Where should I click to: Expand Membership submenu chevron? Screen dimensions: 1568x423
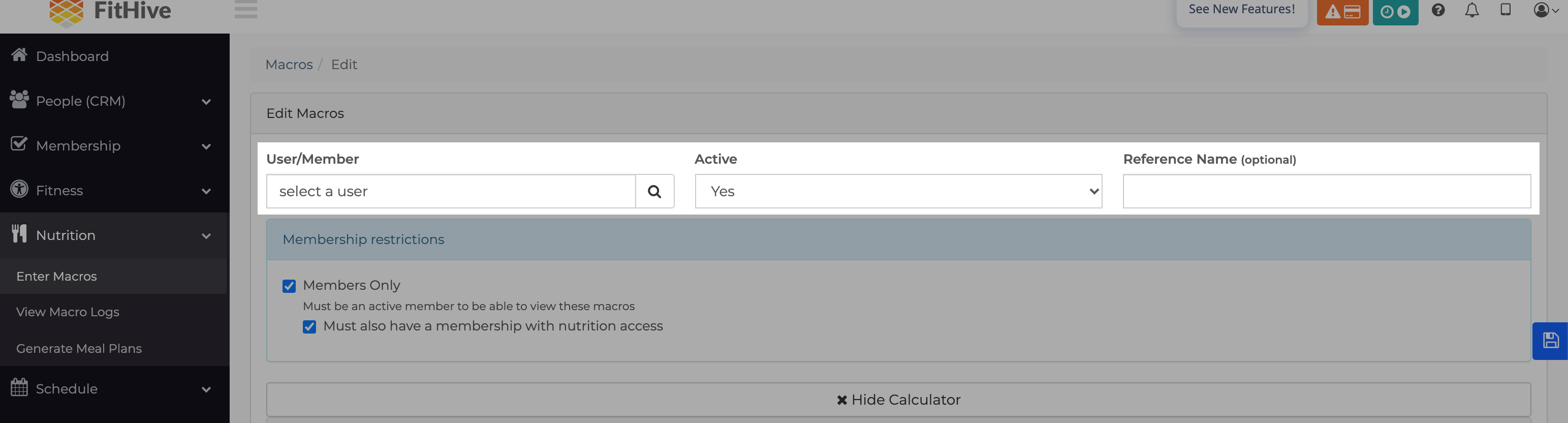(x=206, y=147)
